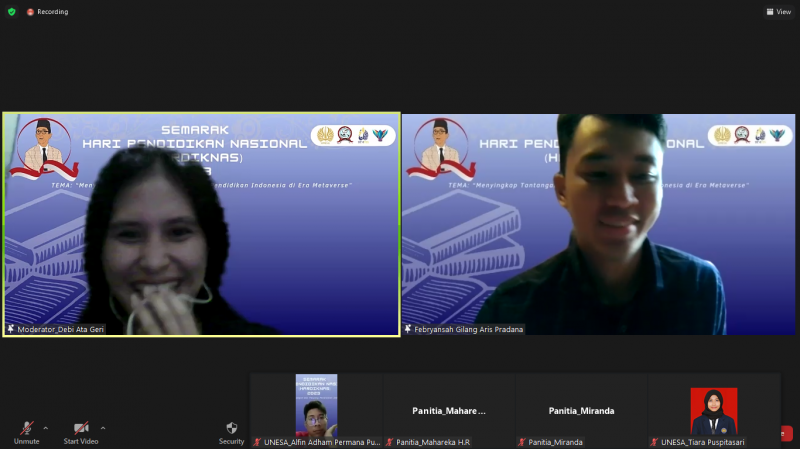Select the Panitia_Mahareka participant tile

click(x=449, y=410)
